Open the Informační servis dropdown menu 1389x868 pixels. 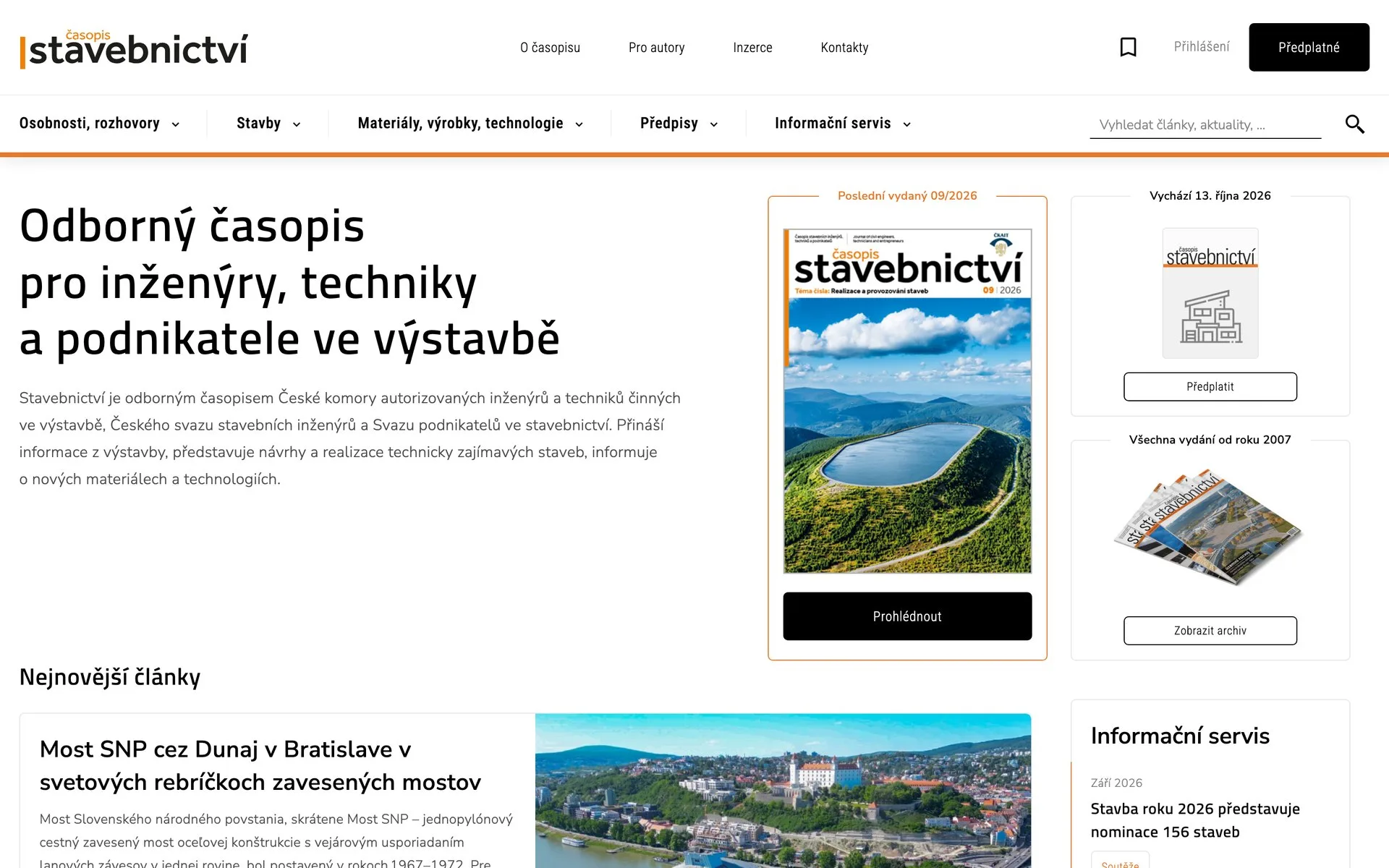(x=843, y=124)
